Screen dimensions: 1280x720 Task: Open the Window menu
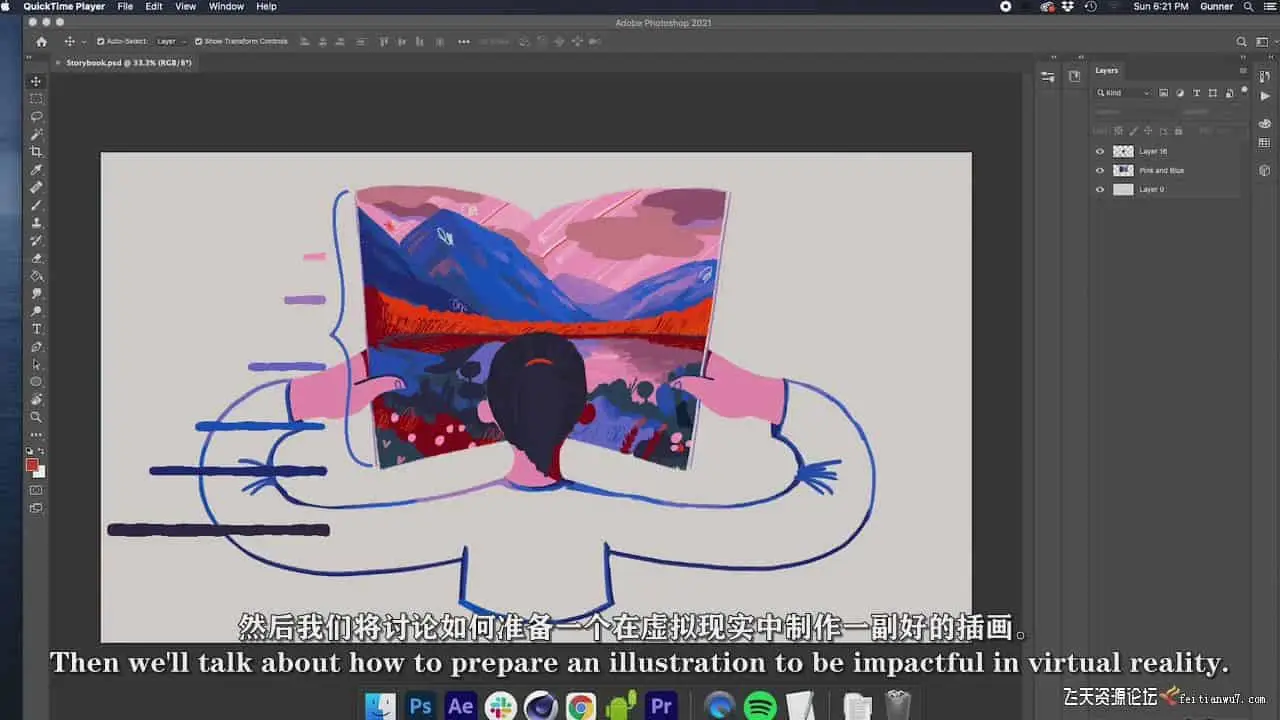(x=226, y=6)
